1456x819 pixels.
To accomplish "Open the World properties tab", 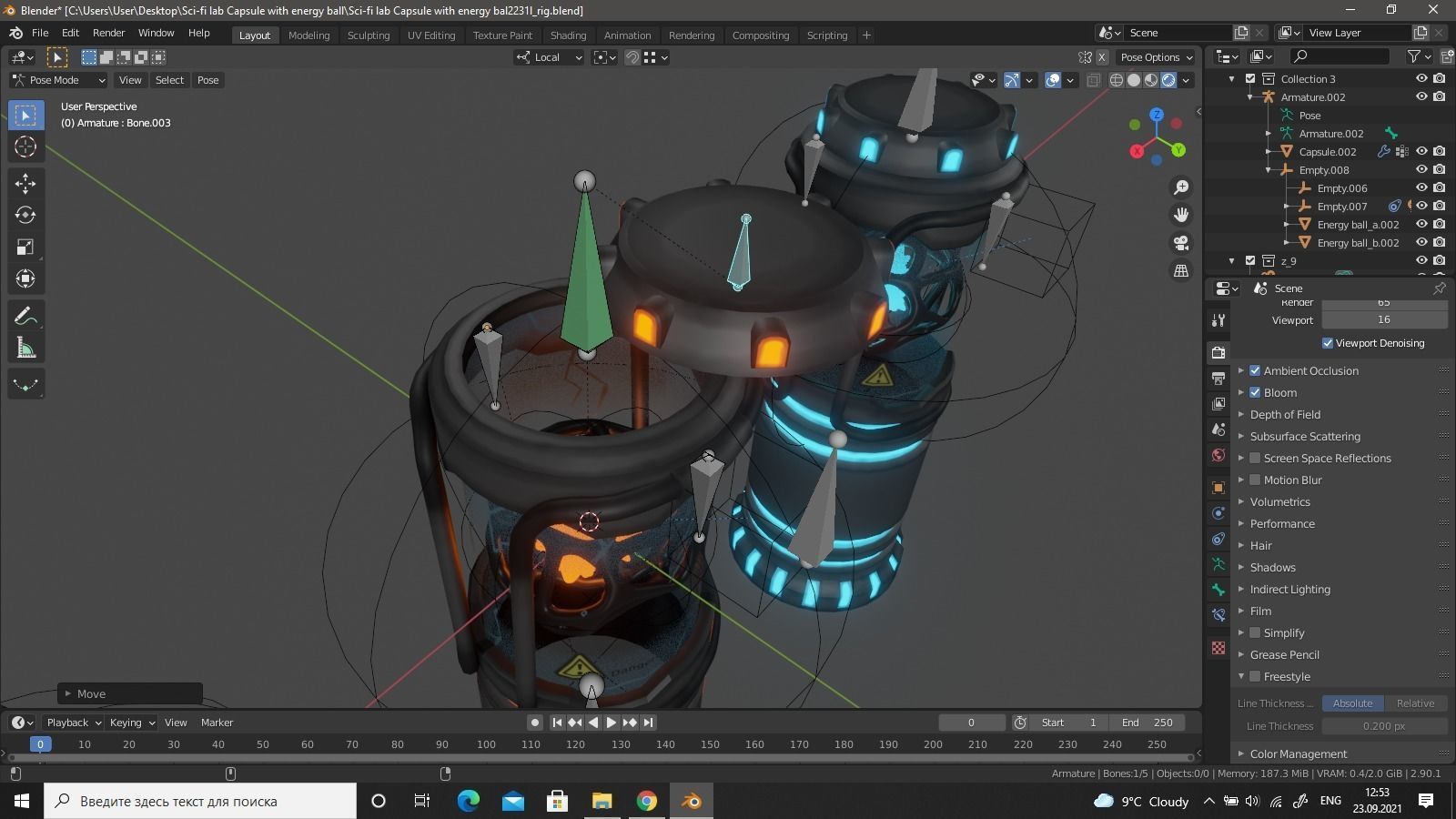I will [x=1218, y=455].
